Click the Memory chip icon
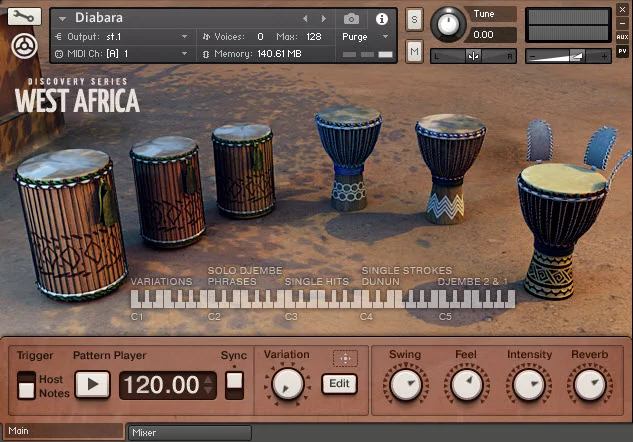 tap(206, 54)
